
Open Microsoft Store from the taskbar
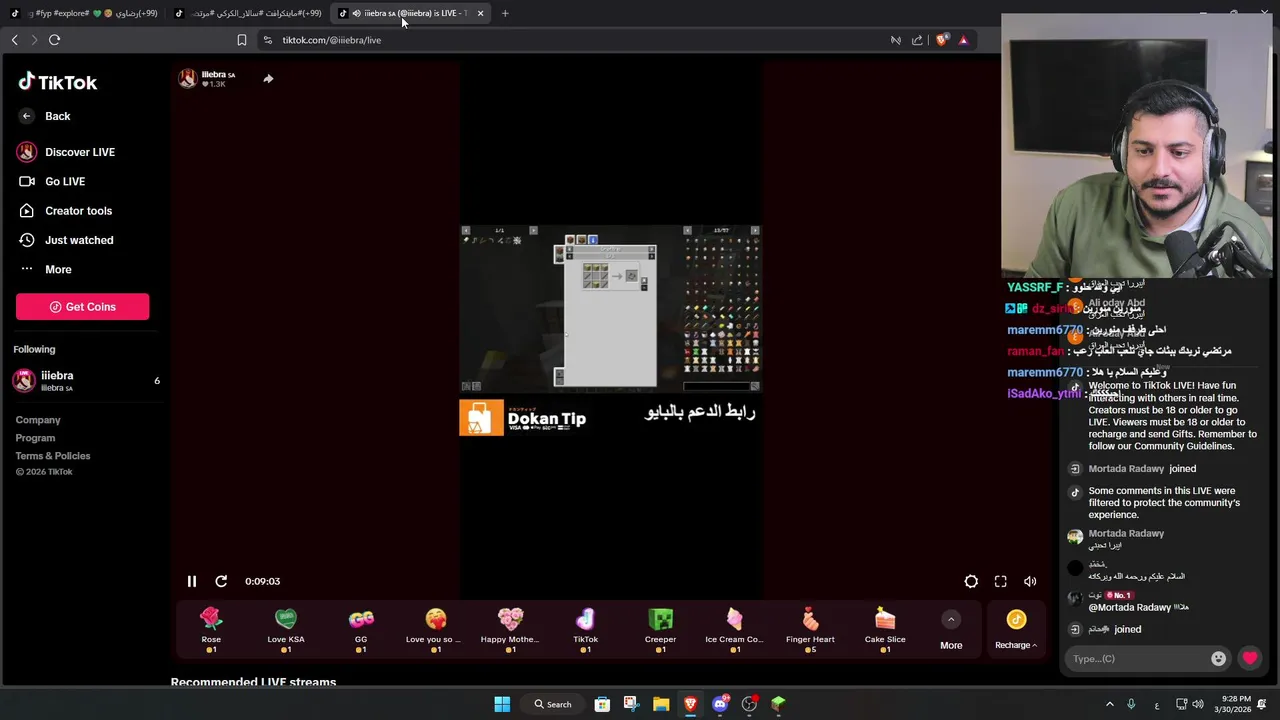click(x=602, y=704)
